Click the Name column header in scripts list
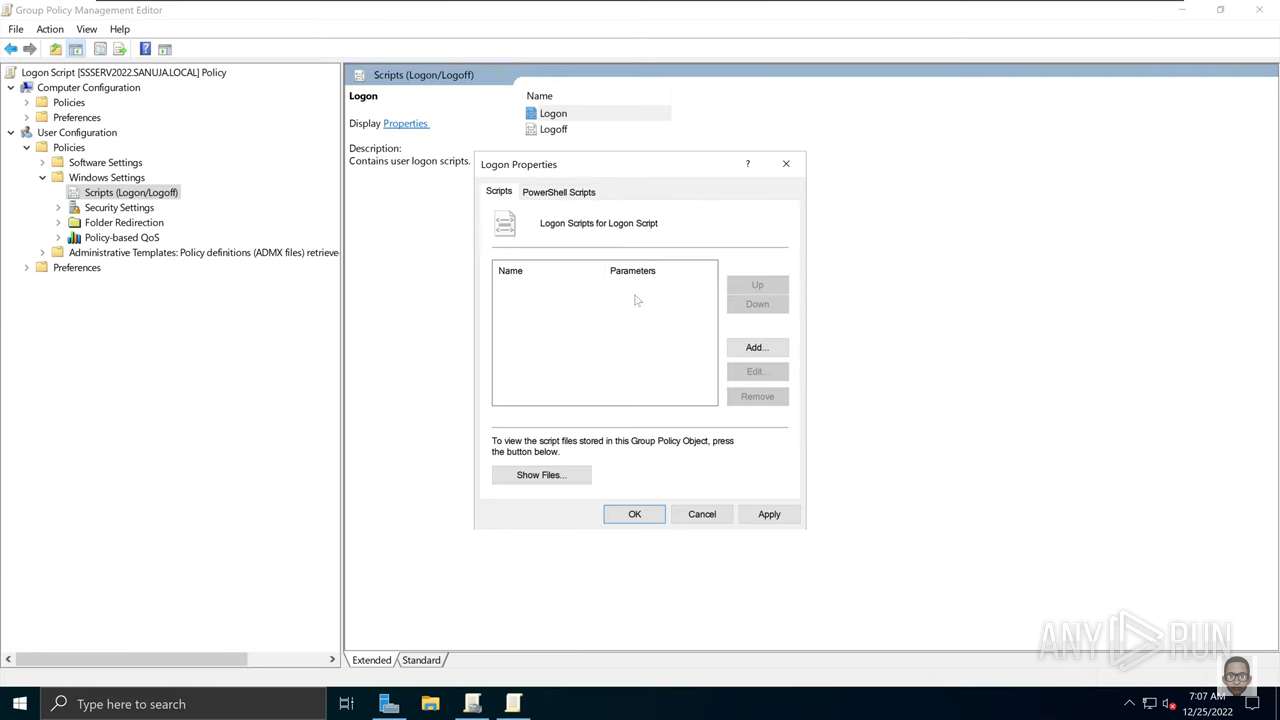 point(549,271)
